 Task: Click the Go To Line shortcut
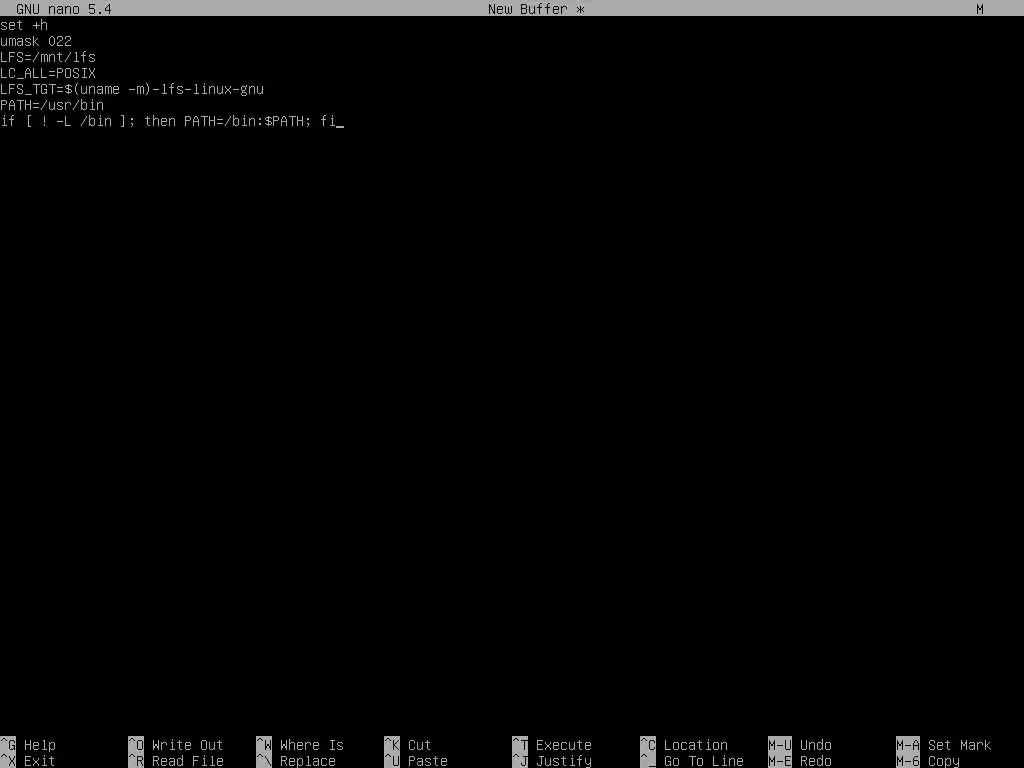[692, 761]
